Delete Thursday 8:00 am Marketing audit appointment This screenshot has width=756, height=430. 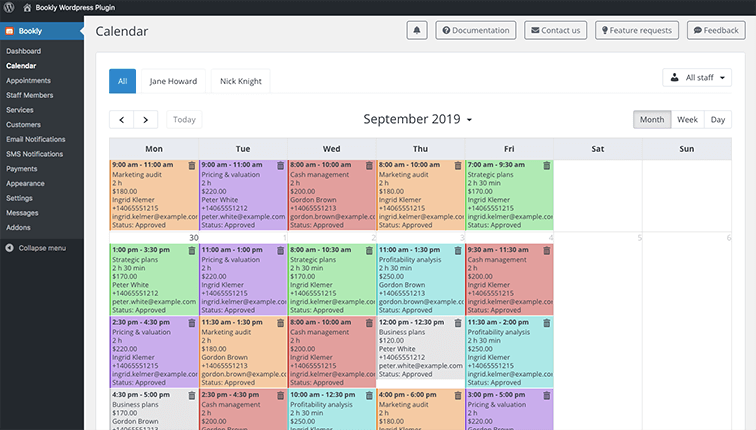click(x=458, y=165)
